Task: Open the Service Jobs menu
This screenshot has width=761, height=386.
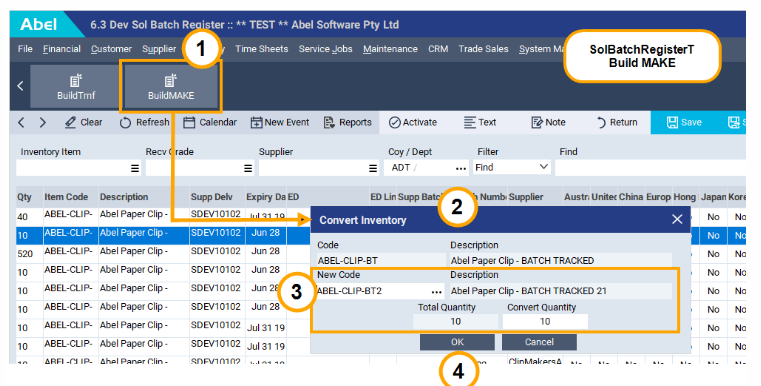Action: tap(325, 49)
